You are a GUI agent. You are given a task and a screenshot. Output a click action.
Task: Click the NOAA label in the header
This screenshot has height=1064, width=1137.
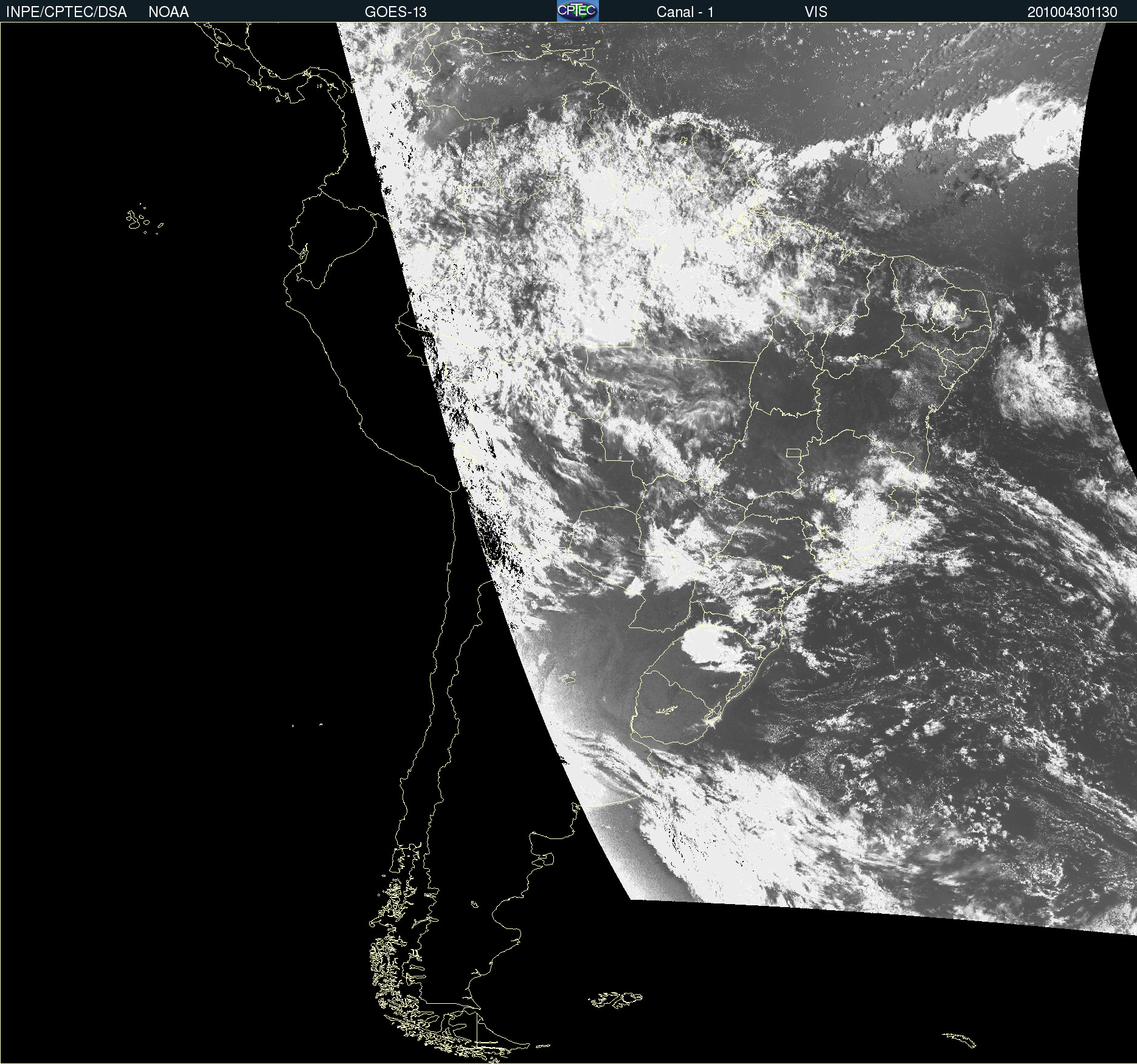168,12
